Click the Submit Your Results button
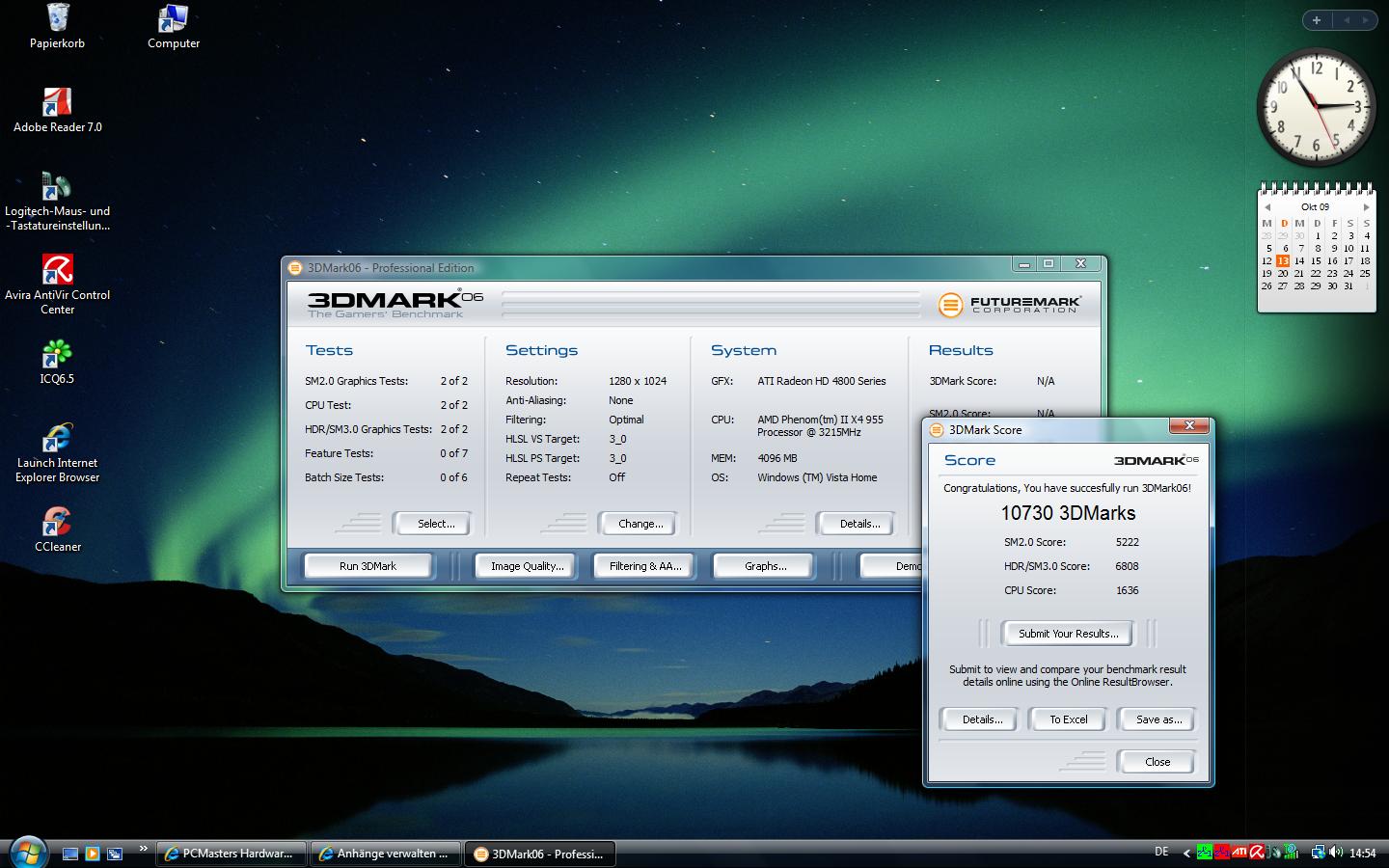 (1068, 634)
